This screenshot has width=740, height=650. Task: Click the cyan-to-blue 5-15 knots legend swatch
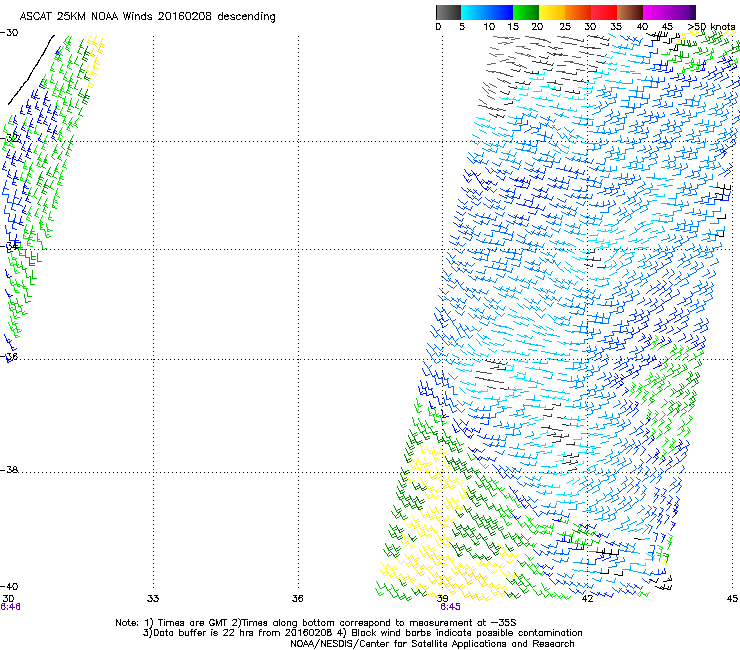pos(487,12)
